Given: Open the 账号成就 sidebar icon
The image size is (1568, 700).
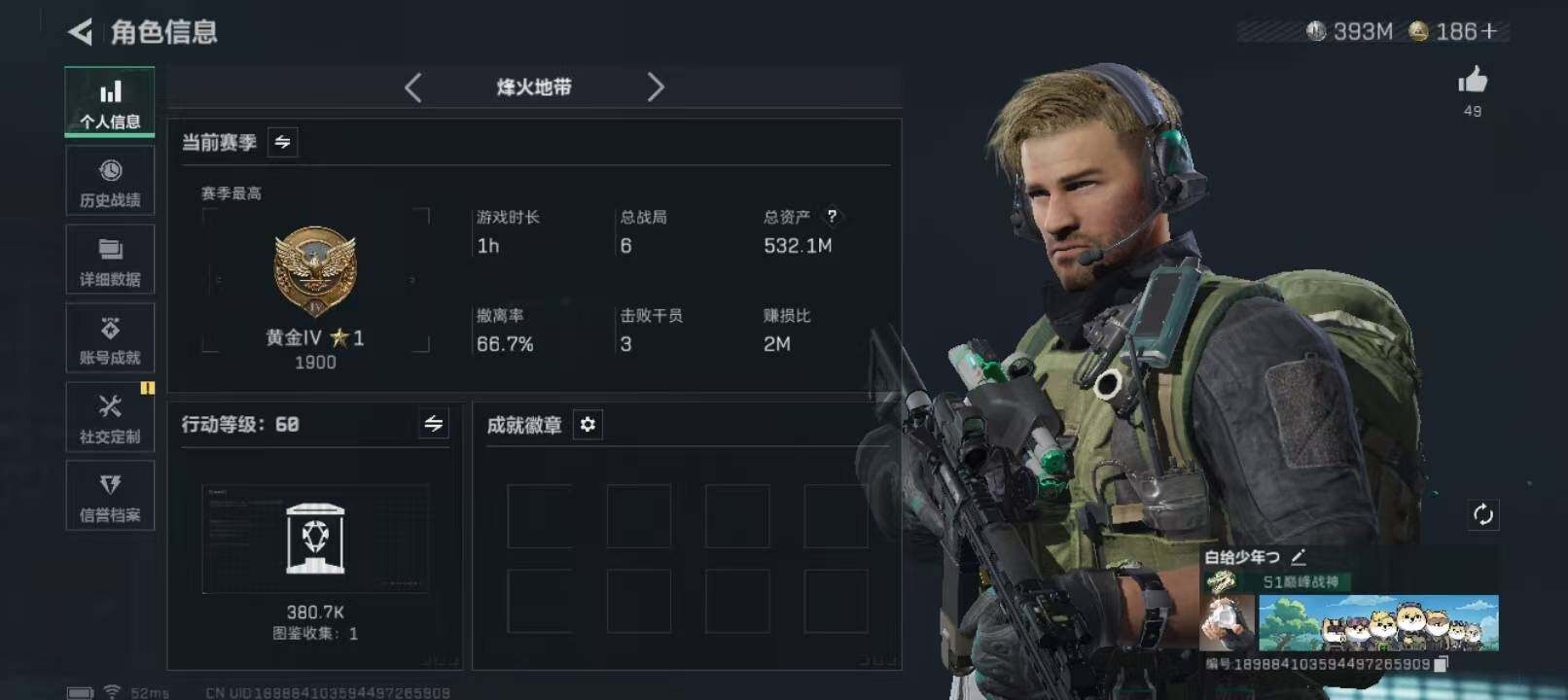Looking at the screenshot, I should [x=110, y=338].
